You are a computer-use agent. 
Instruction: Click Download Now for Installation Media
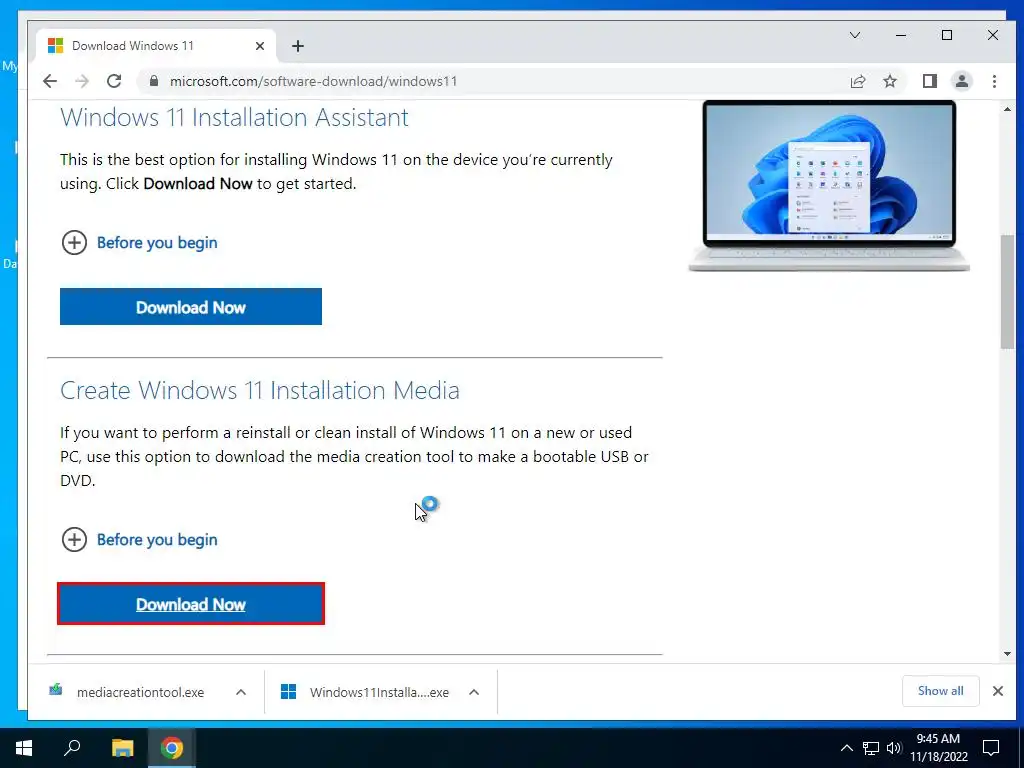tap(191, 603)
